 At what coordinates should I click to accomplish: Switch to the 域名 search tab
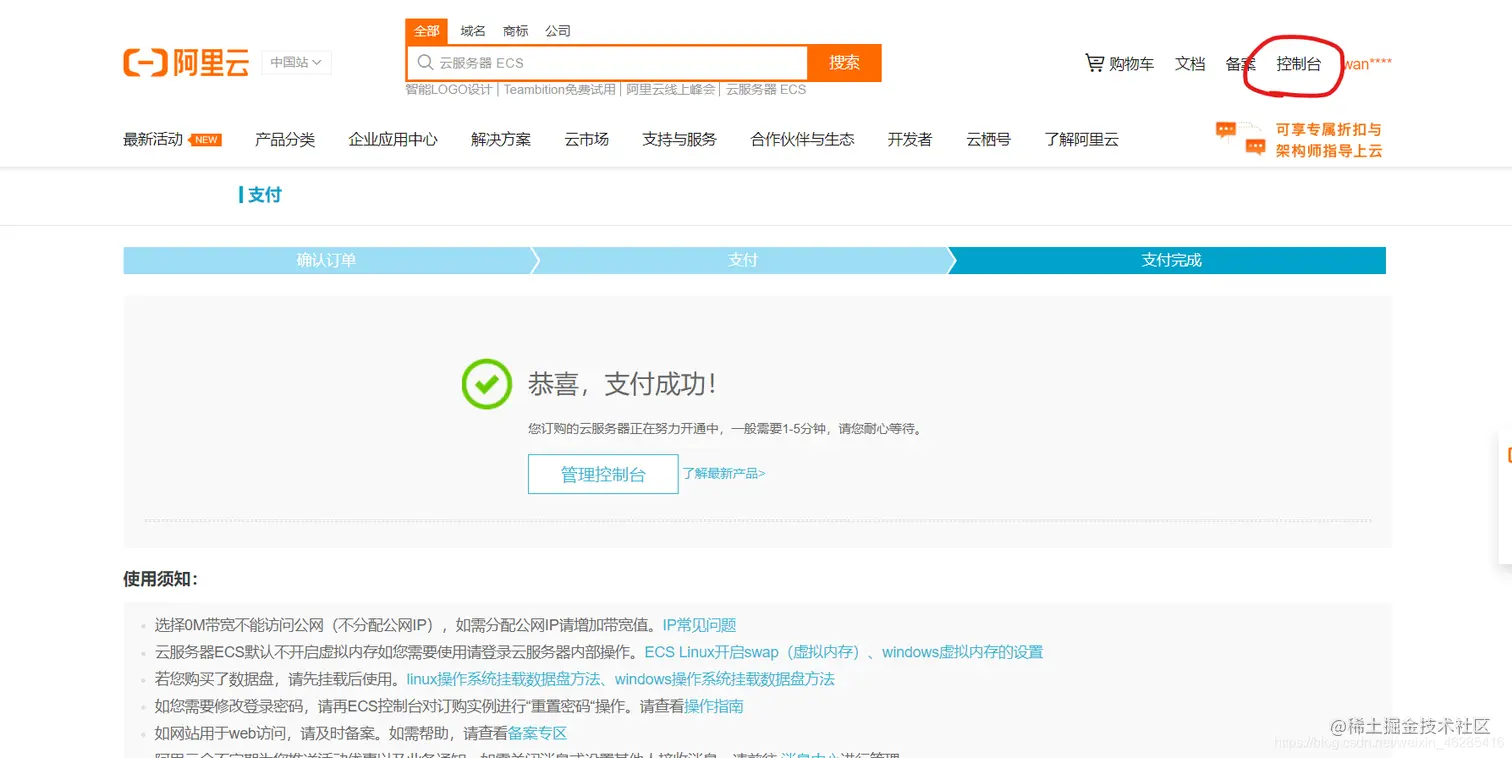(472, 30)
